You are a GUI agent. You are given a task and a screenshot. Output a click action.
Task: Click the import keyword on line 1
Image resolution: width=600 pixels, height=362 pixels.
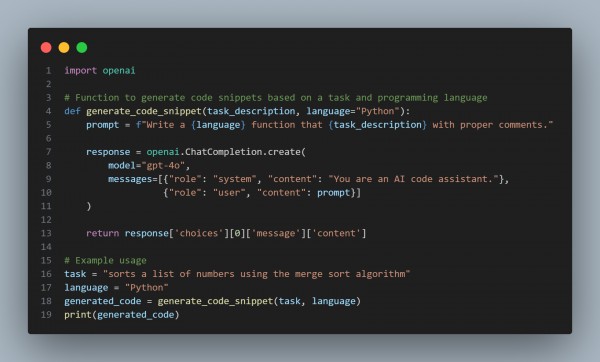(80, 71)
